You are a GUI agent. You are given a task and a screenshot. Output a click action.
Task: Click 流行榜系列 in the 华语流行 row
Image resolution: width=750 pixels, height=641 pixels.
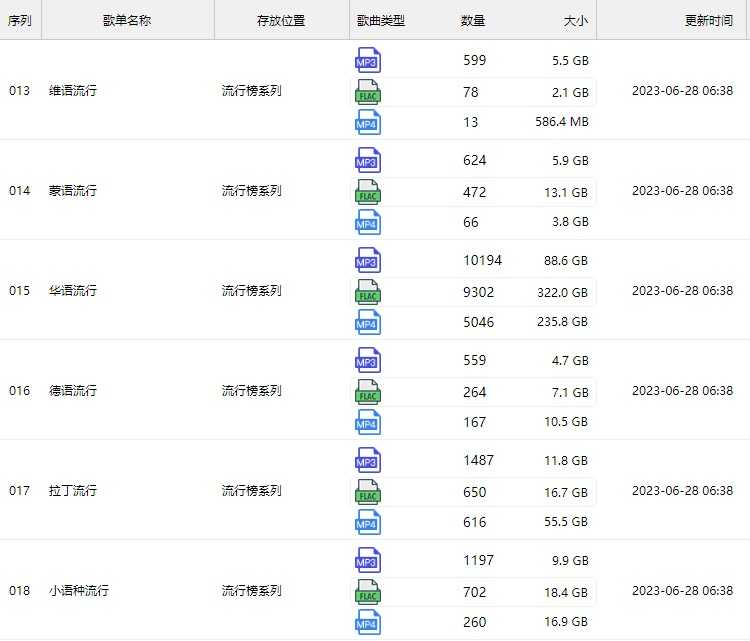coord(252,290)
